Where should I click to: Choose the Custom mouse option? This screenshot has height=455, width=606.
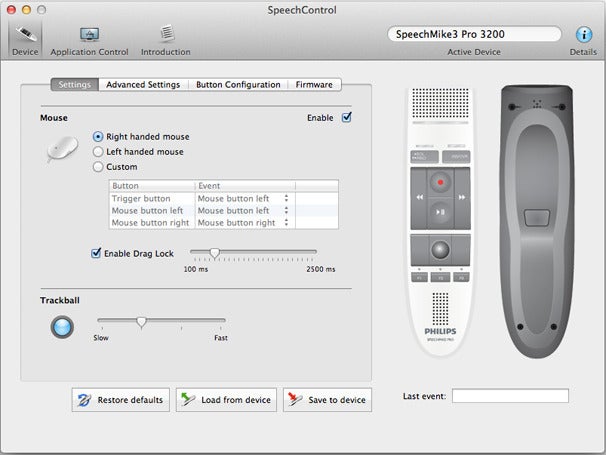(x=98, y=167)
